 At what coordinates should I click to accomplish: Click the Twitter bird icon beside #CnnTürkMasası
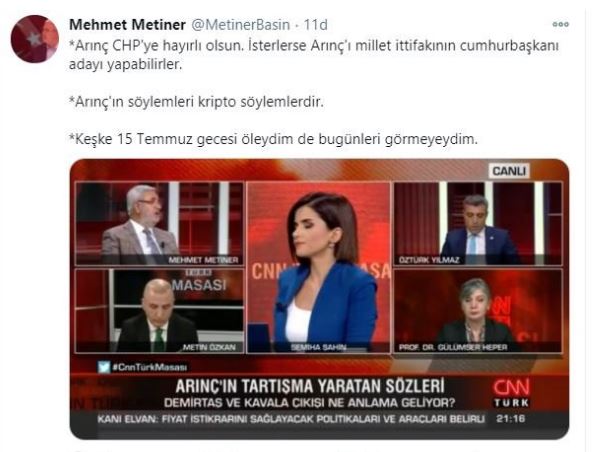click(x=104, y=367)
